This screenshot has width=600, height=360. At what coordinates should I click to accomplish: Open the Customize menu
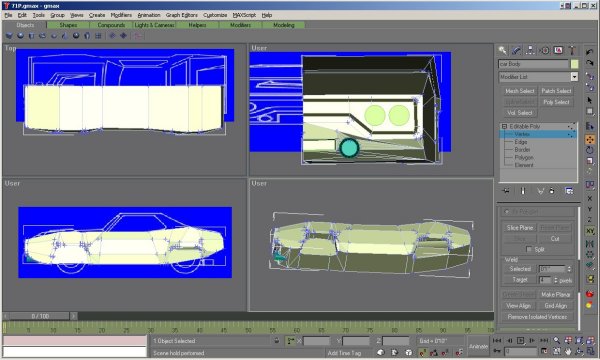pos(215,15)
